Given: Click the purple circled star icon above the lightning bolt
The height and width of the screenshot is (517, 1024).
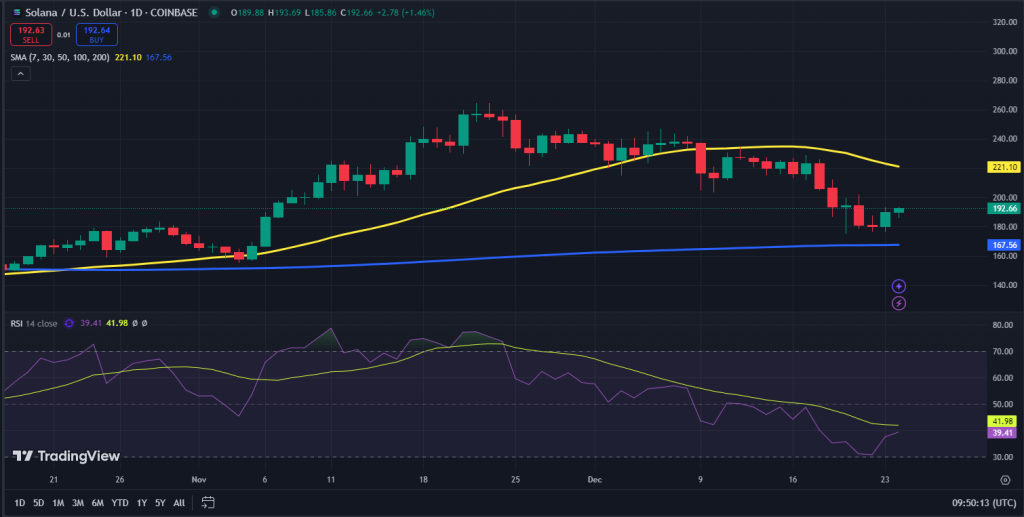Looking at the screenshot, I should point(899,286).
